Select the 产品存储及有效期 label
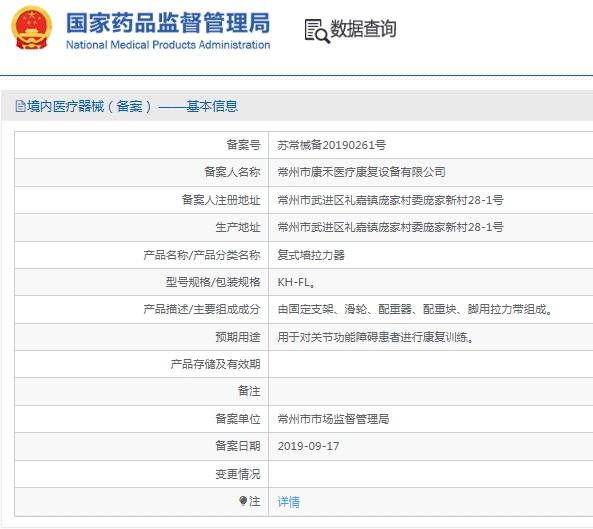 215,364
